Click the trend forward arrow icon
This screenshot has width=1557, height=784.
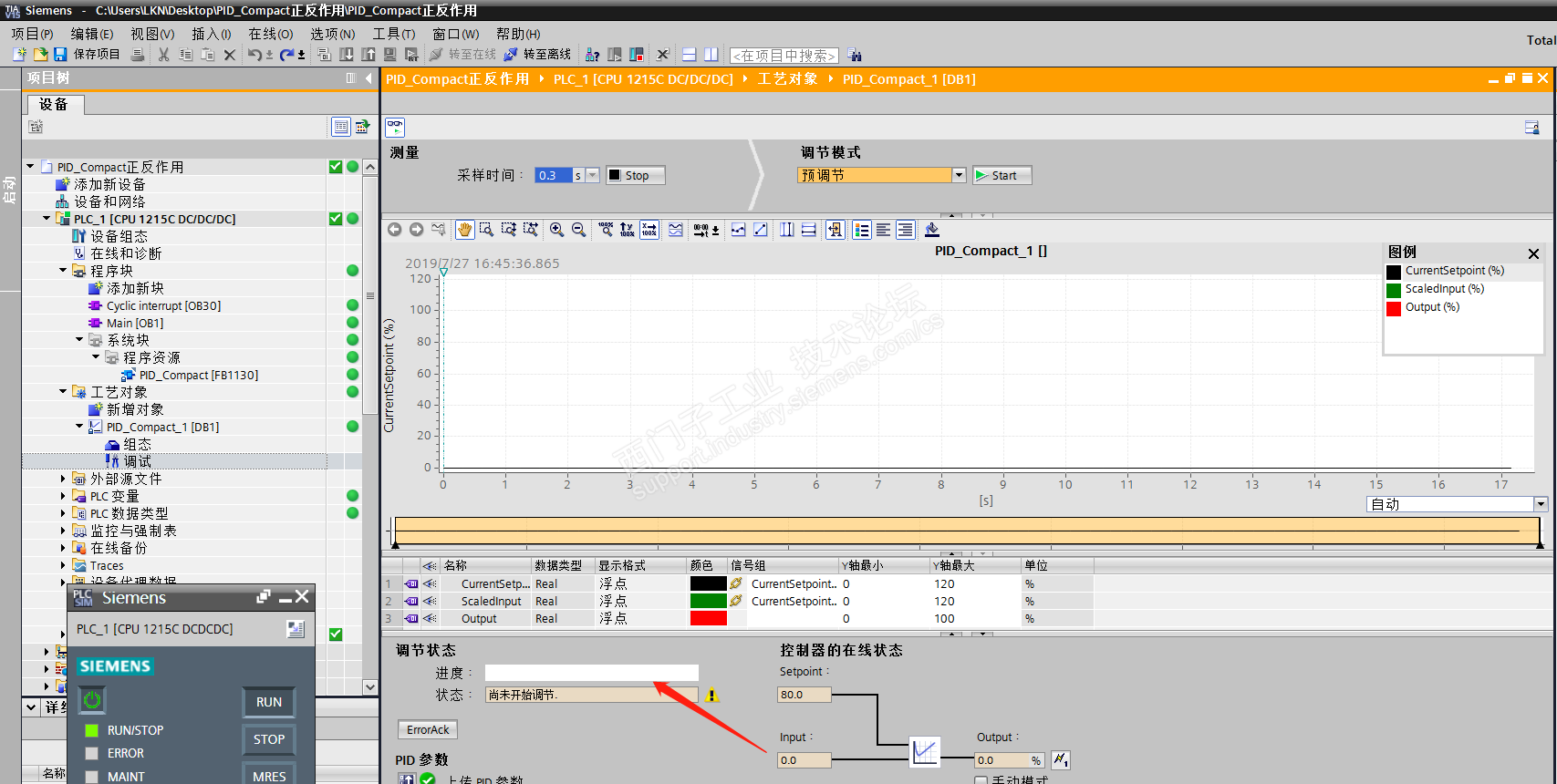click(416, 230)
